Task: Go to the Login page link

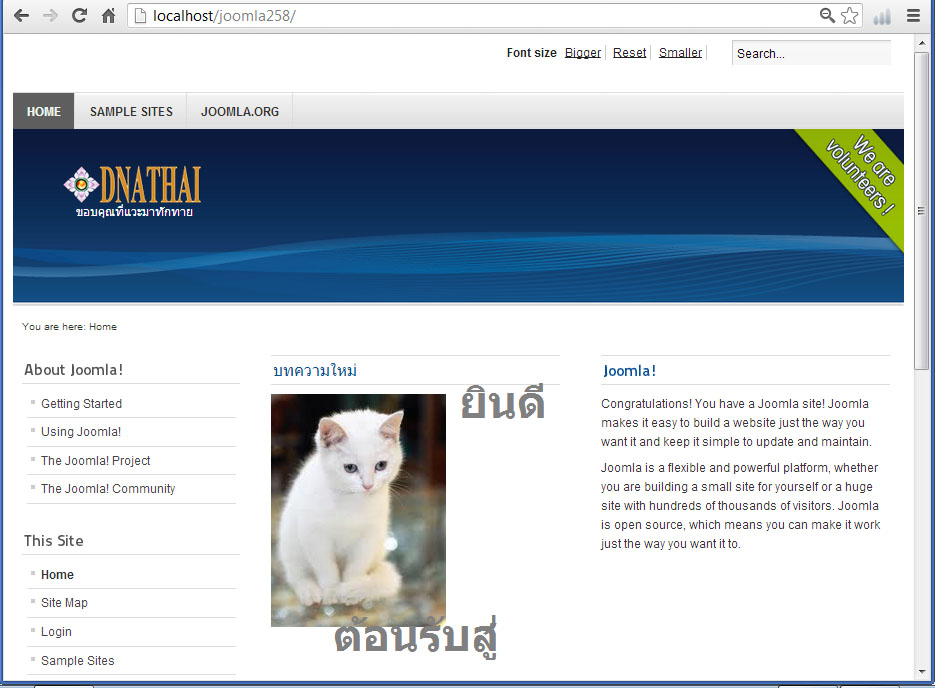Action: tap(56, 632)
